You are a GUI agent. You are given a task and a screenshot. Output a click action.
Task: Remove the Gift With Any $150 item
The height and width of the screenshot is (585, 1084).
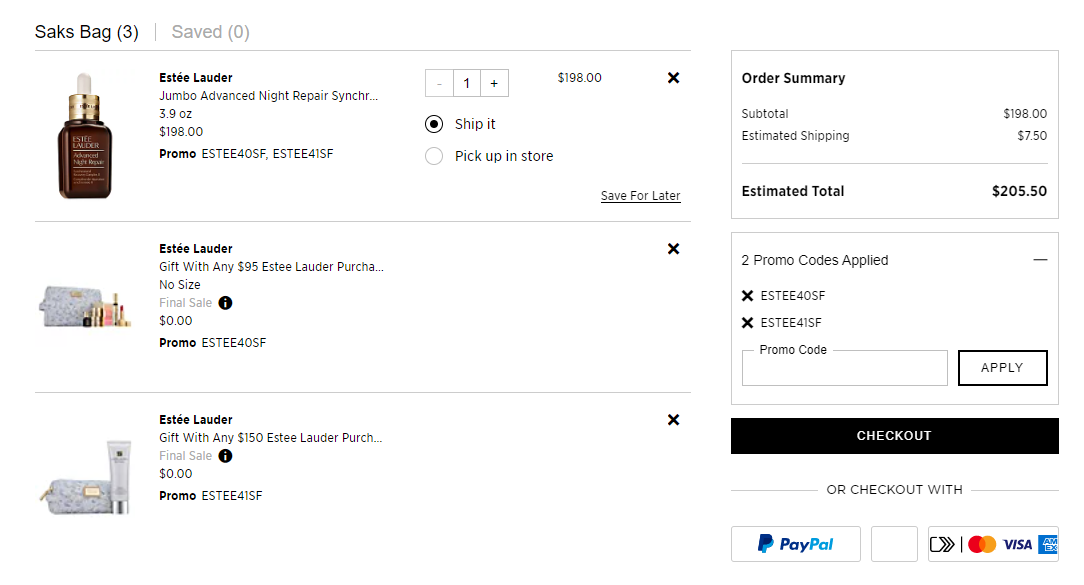point(673,420)
